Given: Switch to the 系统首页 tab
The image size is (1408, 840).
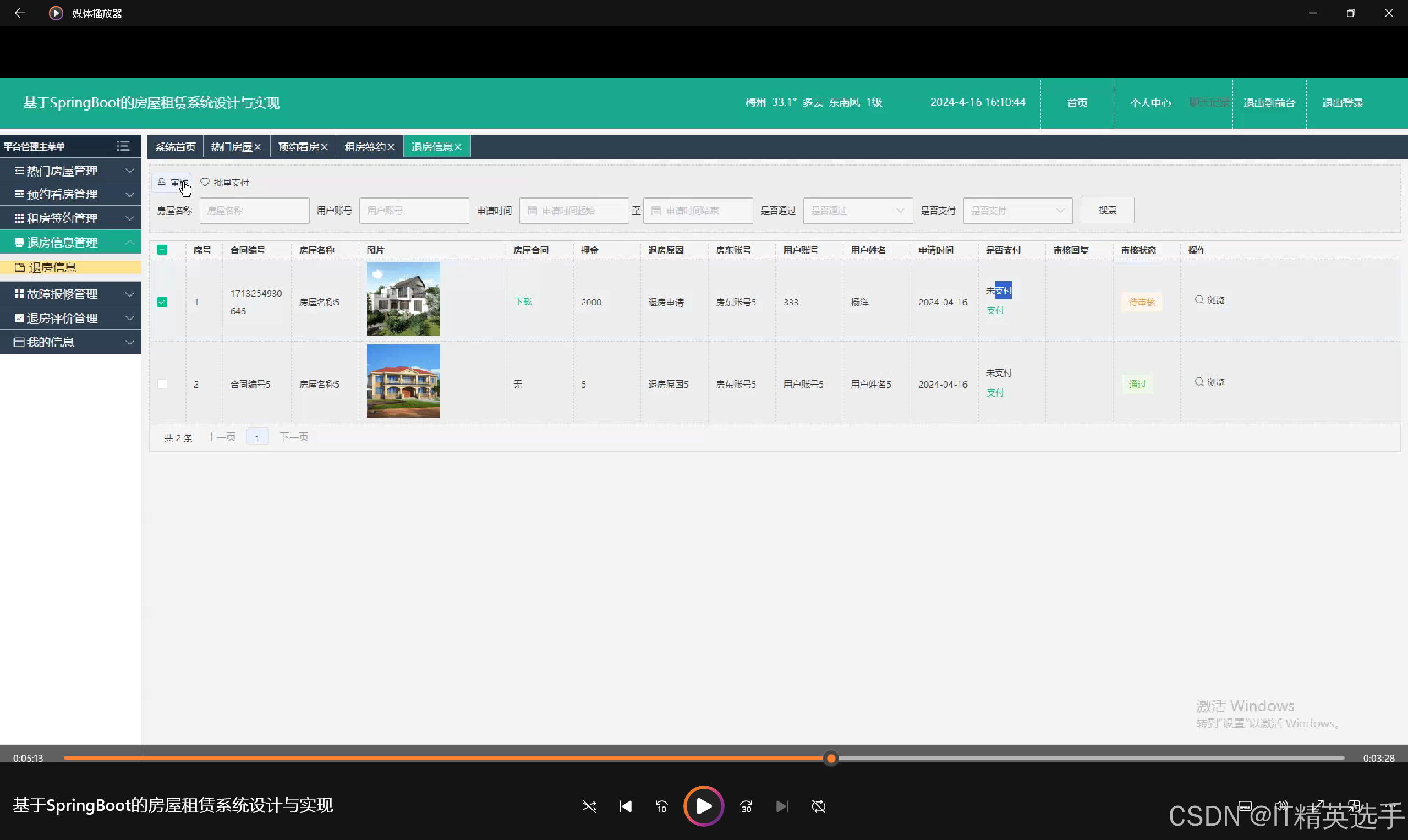Looking at the screenshot, I should click(x=175, y=147).
